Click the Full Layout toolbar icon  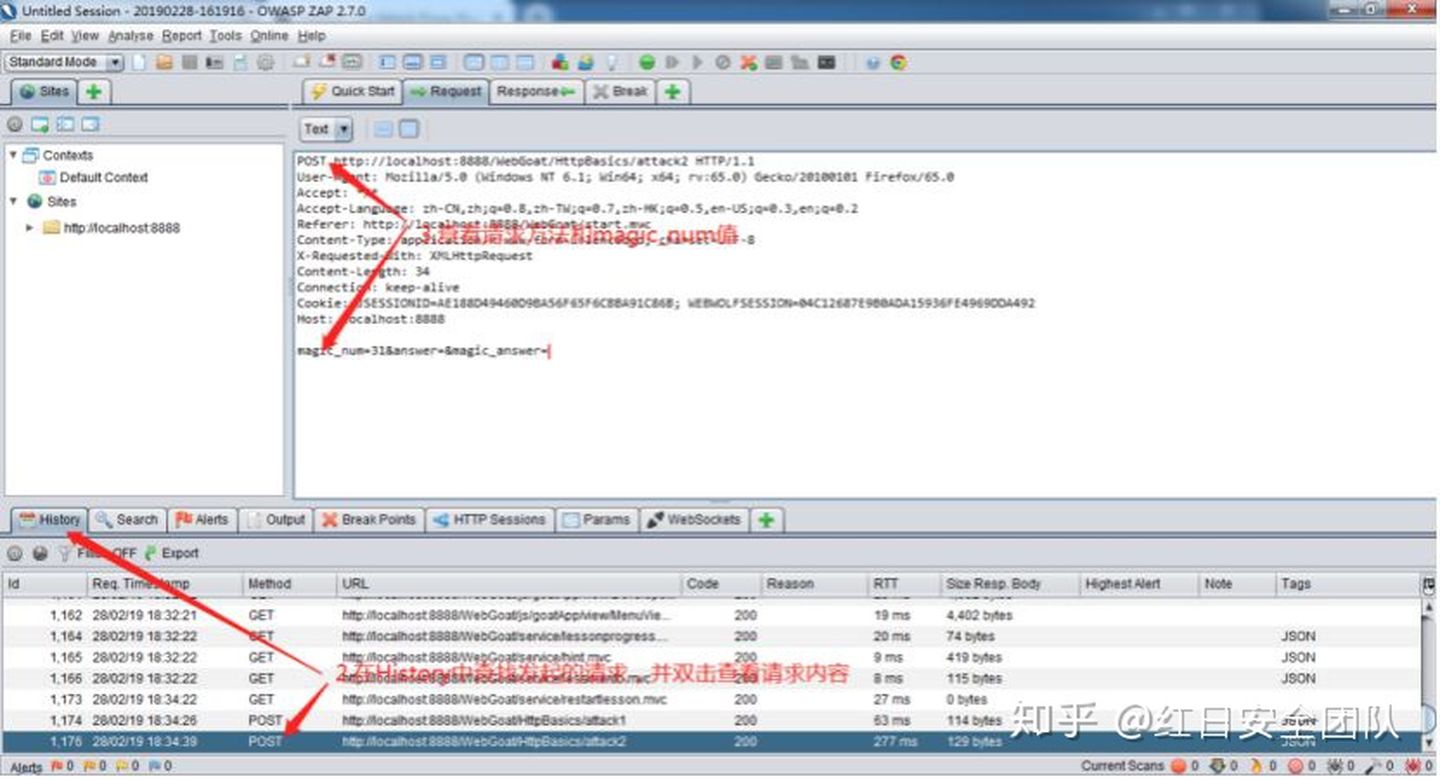point(438,62)
